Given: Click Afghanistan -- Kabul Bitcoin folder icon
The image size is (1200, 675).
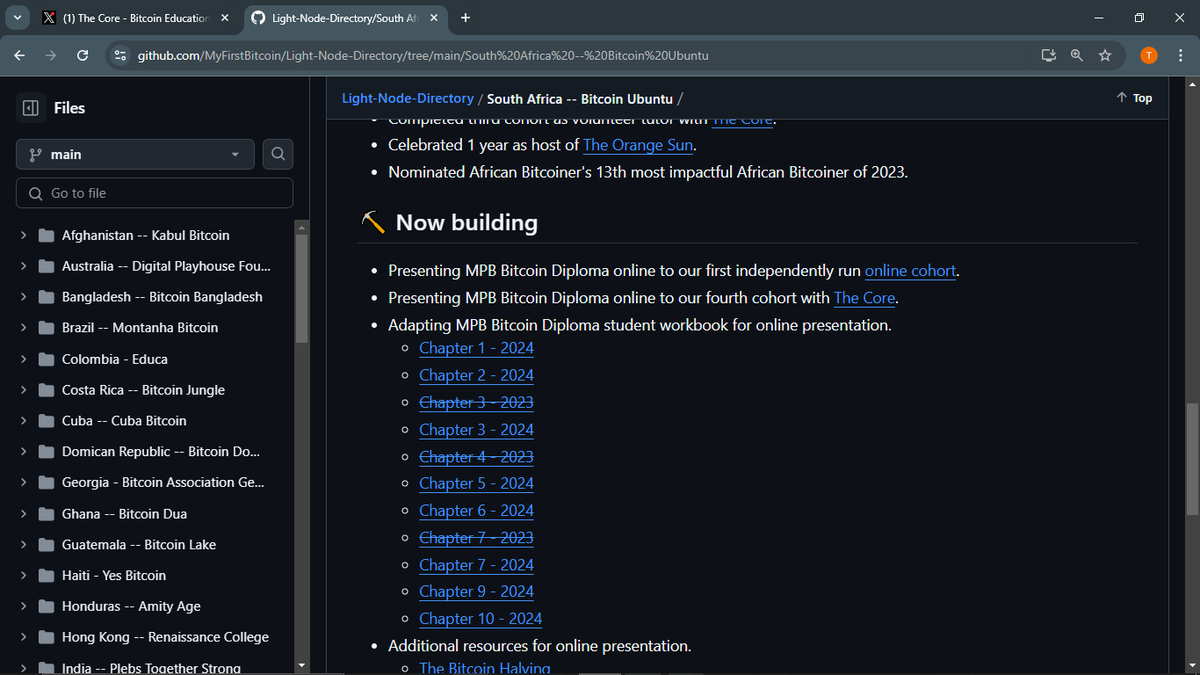Looking at the screenshot, I should point(46,236).
